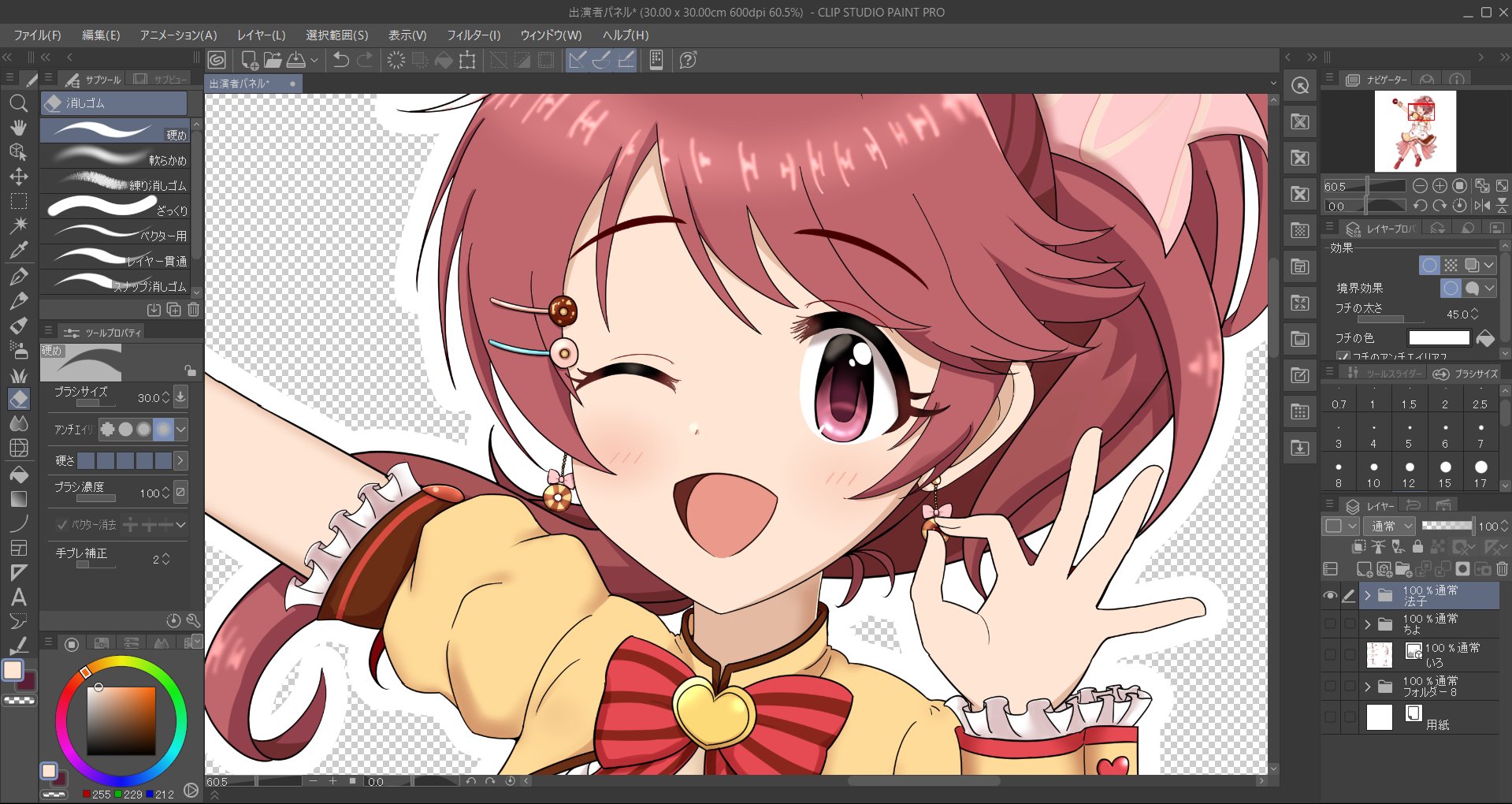The image size is (1512, 804).
Task: Select the 練り消しゴム sub tool
Action: [116, 181]
